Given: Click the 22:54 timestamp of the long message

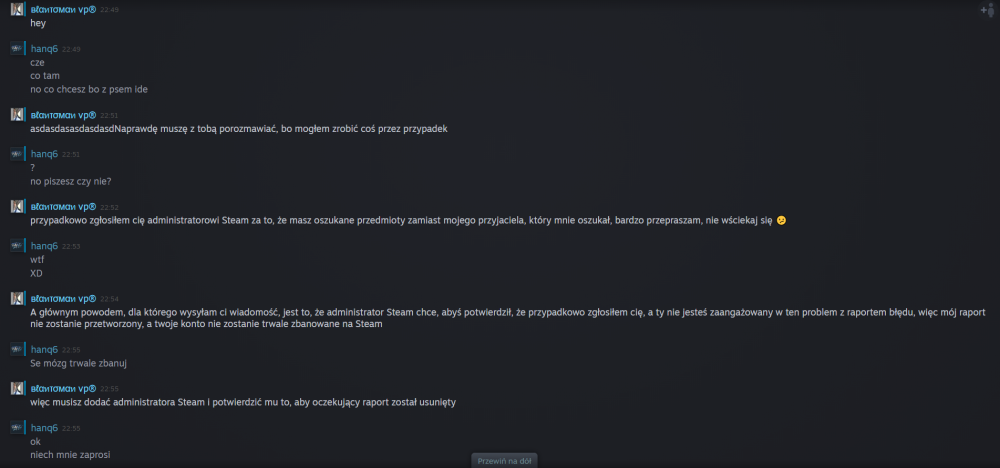Looking at the screenshot, I should (109, 299).
